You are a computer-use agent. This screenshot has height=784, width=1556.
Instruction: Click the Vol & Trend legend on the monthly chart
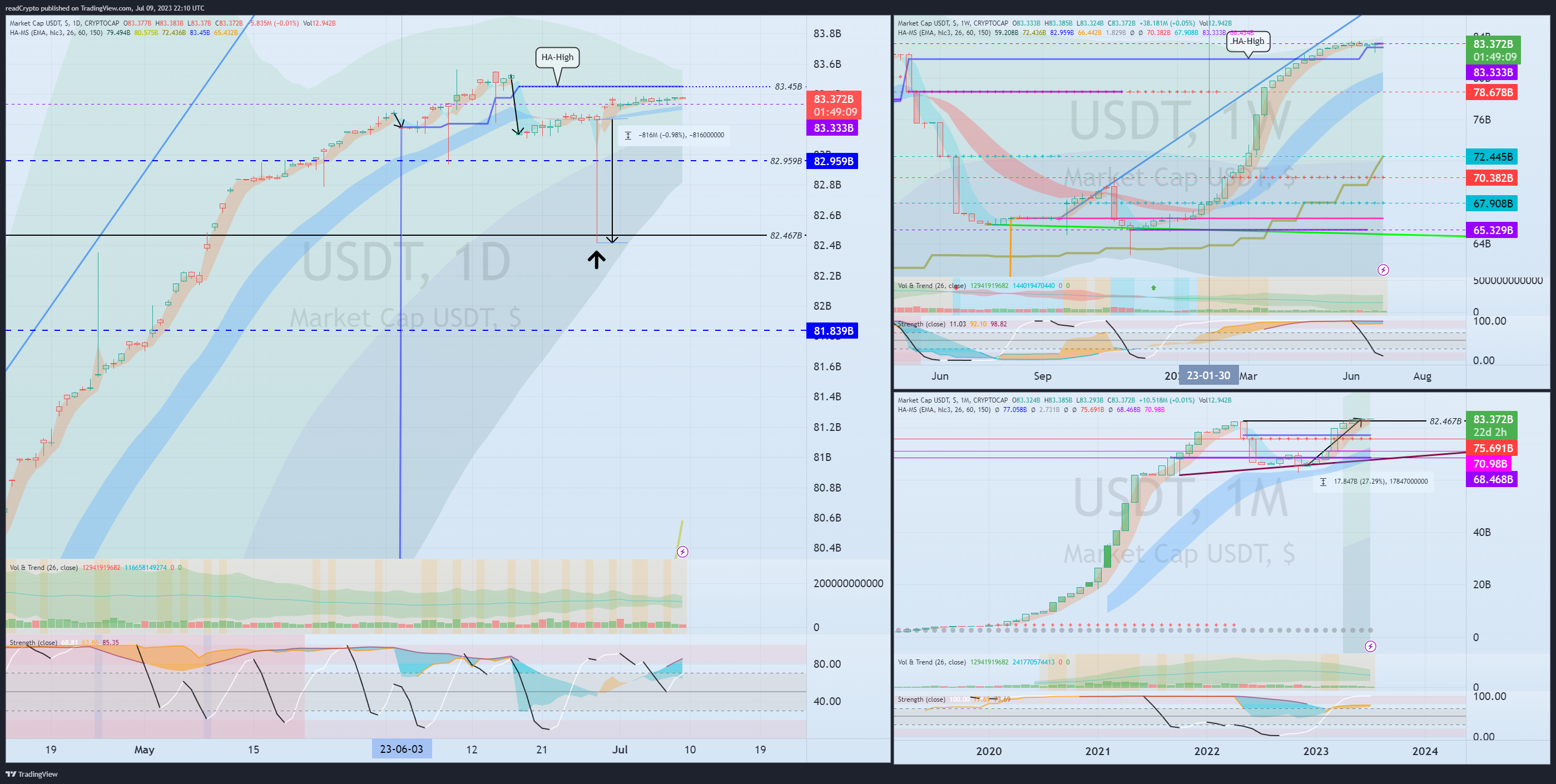pyautogui.click(x=931, y=662)
